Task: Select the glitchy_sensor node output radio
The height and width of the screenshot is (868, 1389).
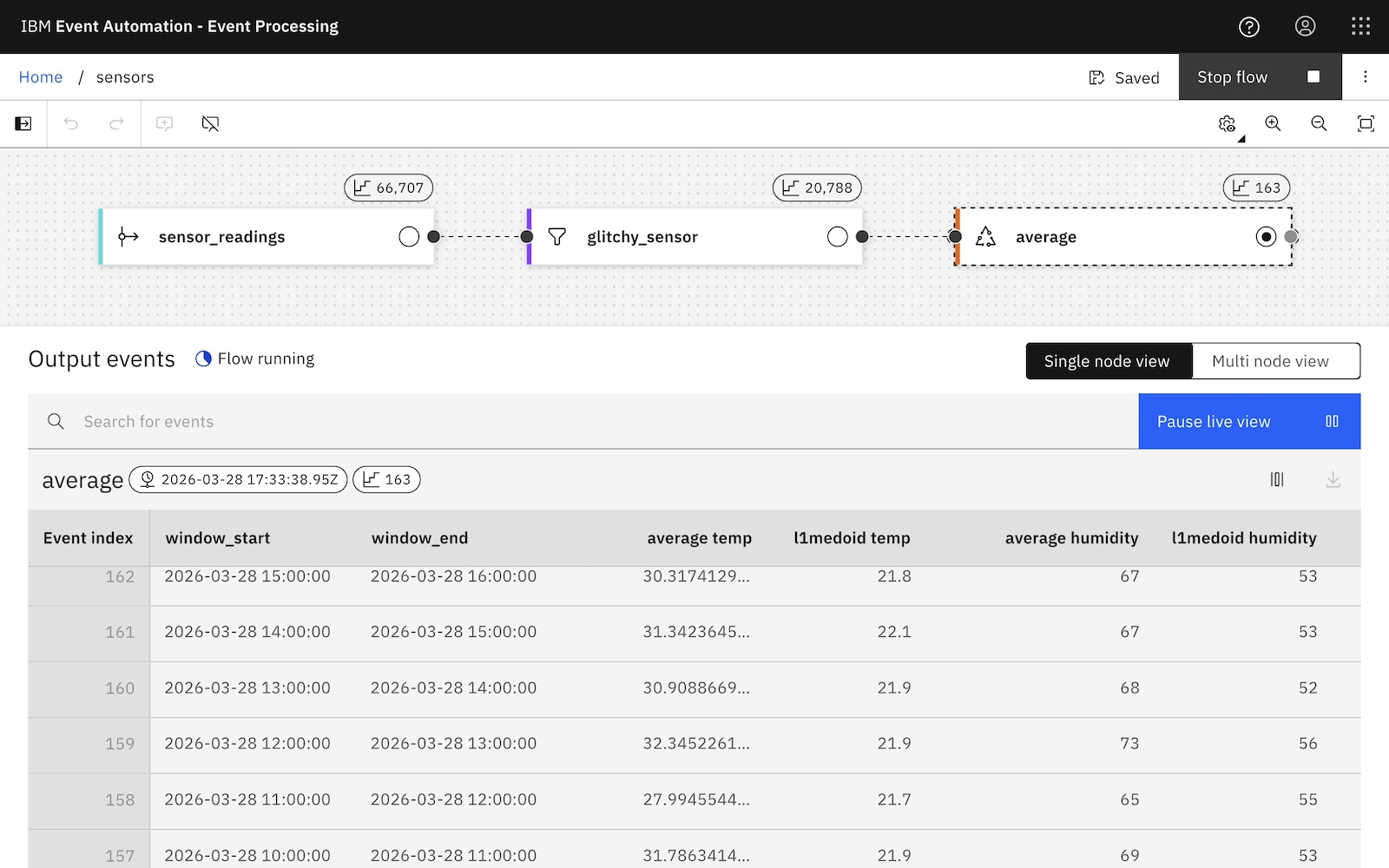Action: coord(837,237)
